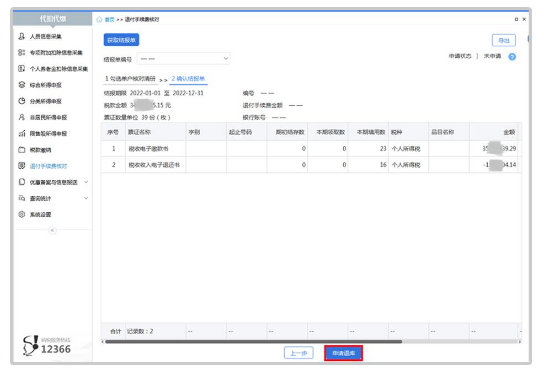Image resolution: width=544 pixels, height=373 pixels.
Task: Click the 首页 breadcrumb link
Action: click(110, 19)
